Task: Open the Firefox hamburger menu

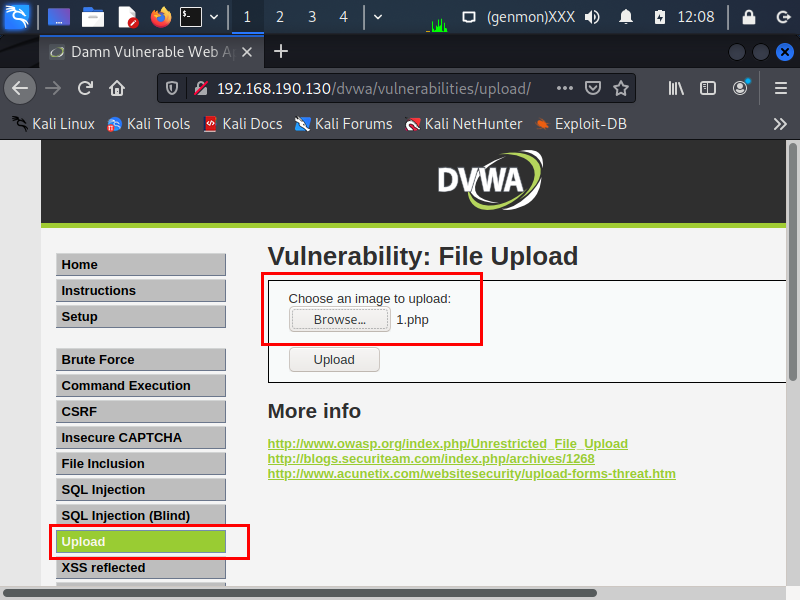Action: (781, 88)
